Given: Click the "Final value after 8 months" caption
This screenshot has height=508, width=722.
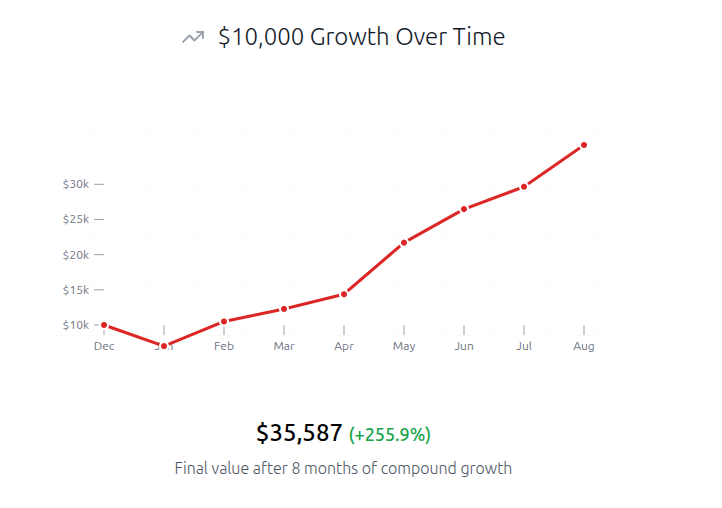Looking at the screenshot, I should [x=343, y=468].
